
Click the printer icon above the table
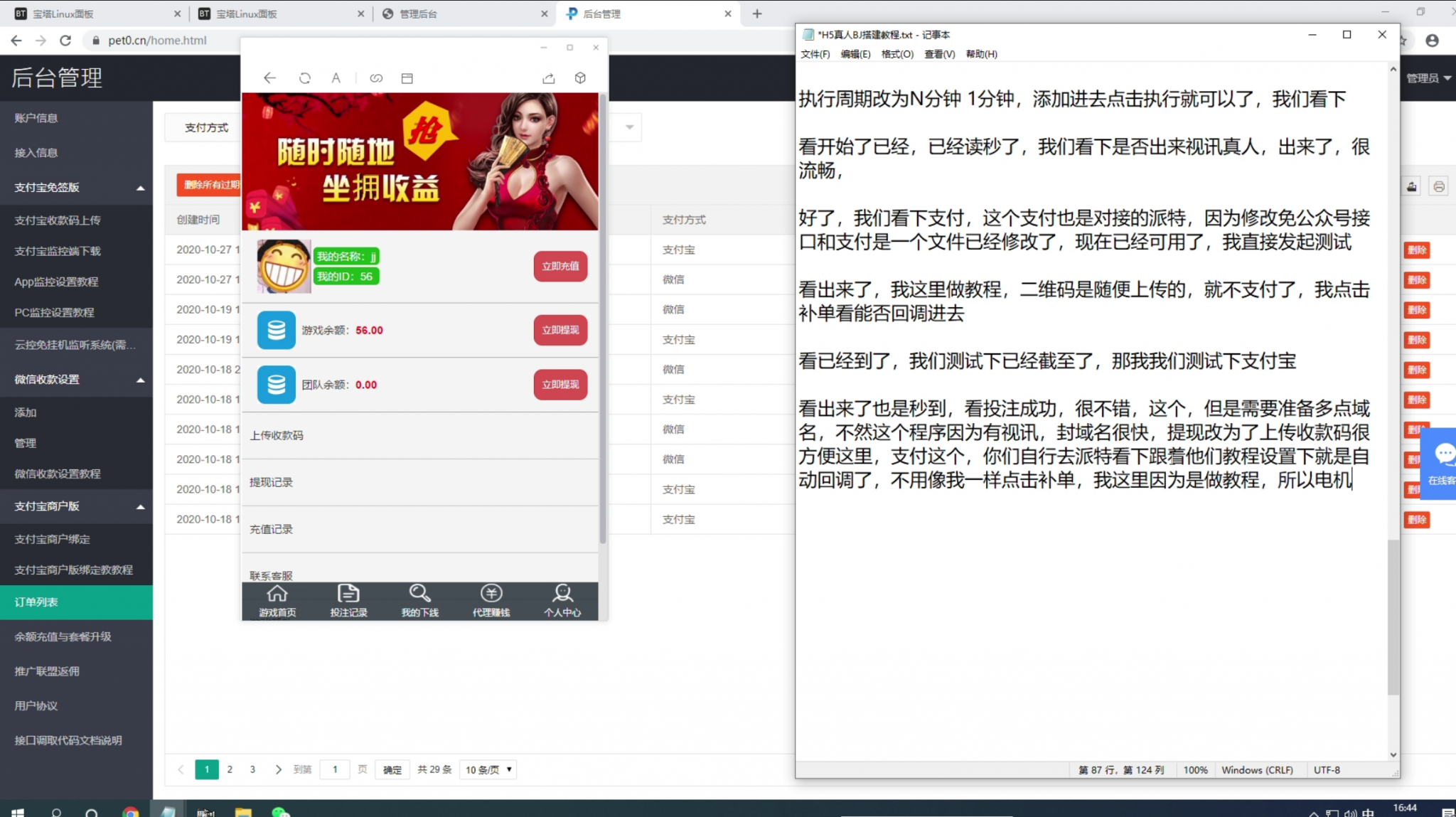click(1438, 186)
